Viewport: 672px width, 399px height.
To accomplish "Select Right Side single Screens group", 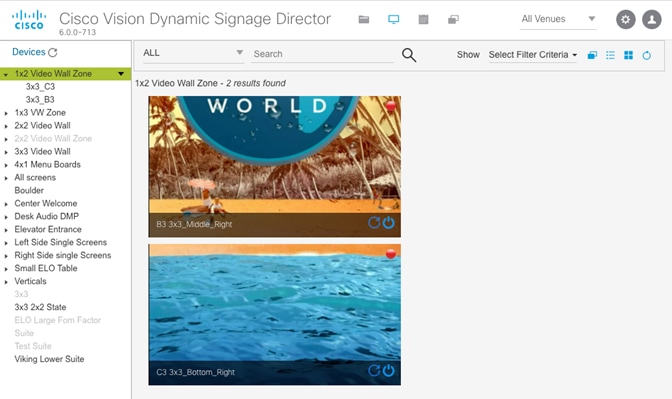I will pos(63,255).
